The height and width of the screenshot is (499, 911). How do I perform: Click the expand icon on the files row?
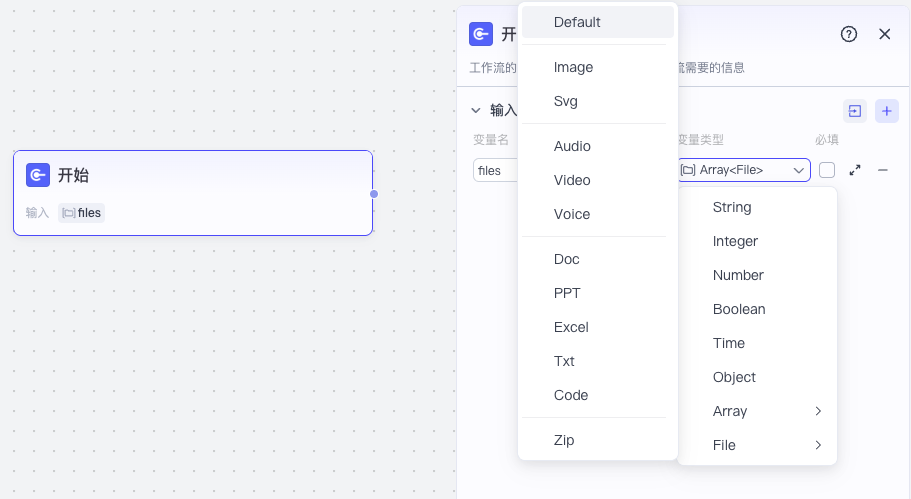(855, 170)
